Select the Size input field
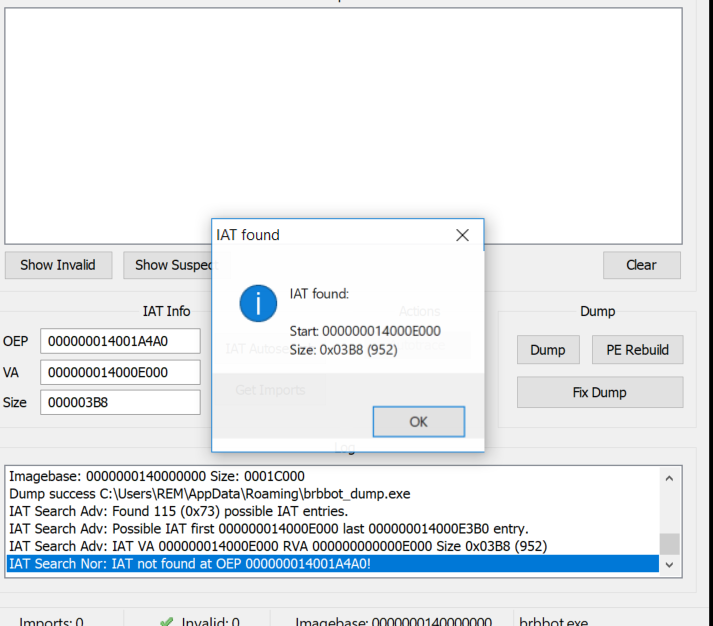Viewport: 713px width, 626px height. (120, 402)
